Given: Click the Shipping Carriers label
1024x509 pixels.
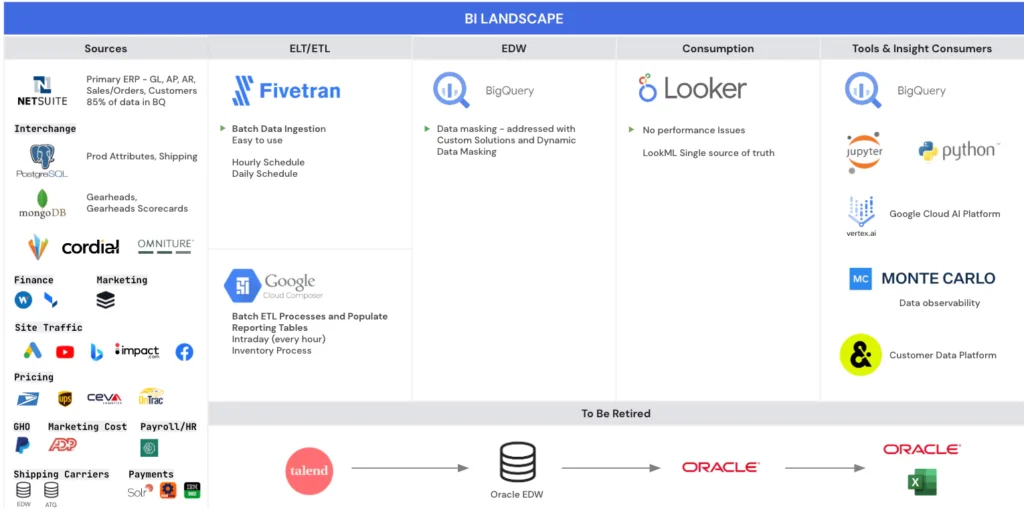Looking at the screenshot, I should tap(61, 474).
